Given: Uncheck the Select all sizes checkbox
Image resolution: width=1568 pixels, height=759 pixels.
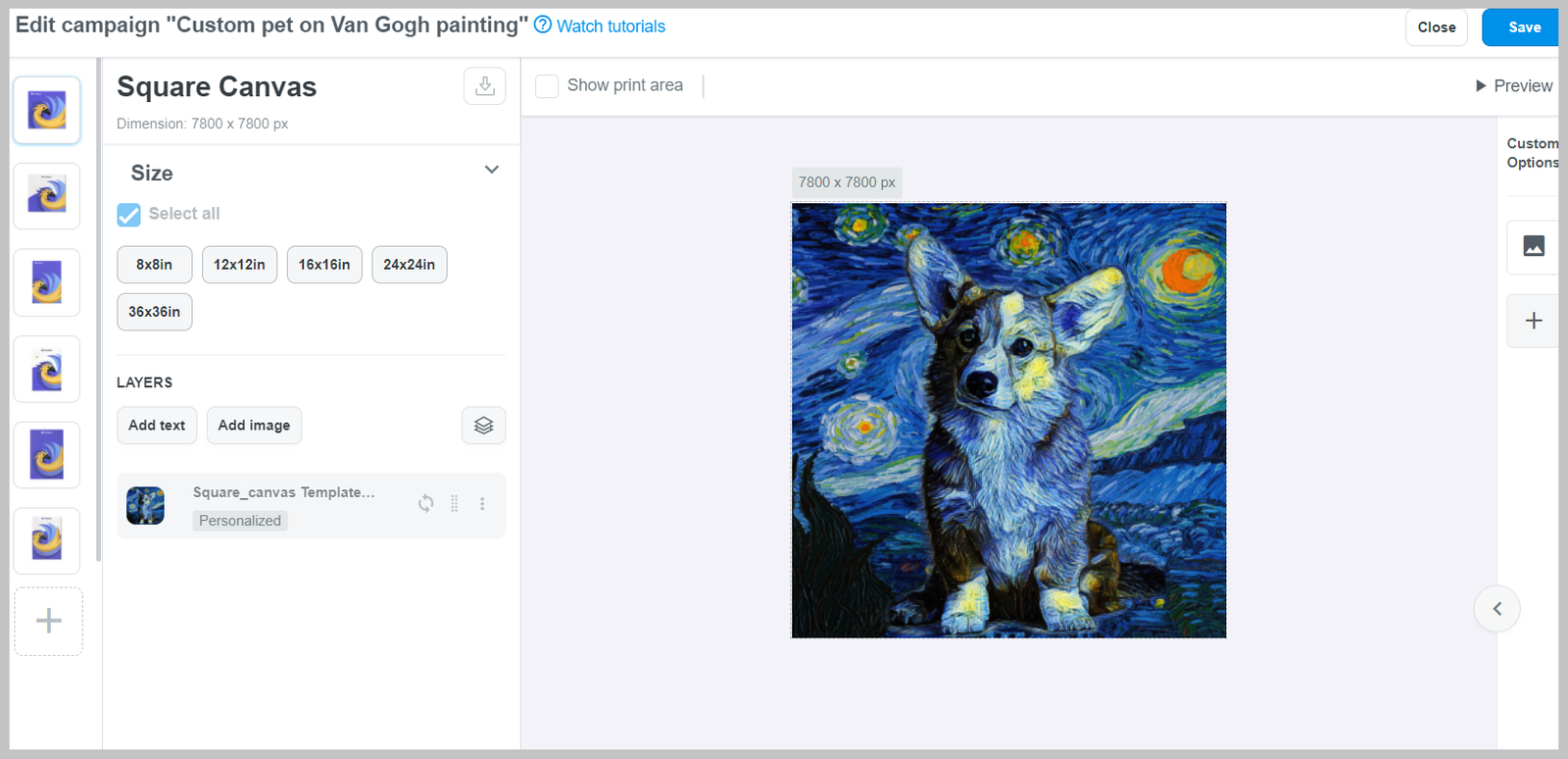Looking at the screenshot, I should point(128,215).
